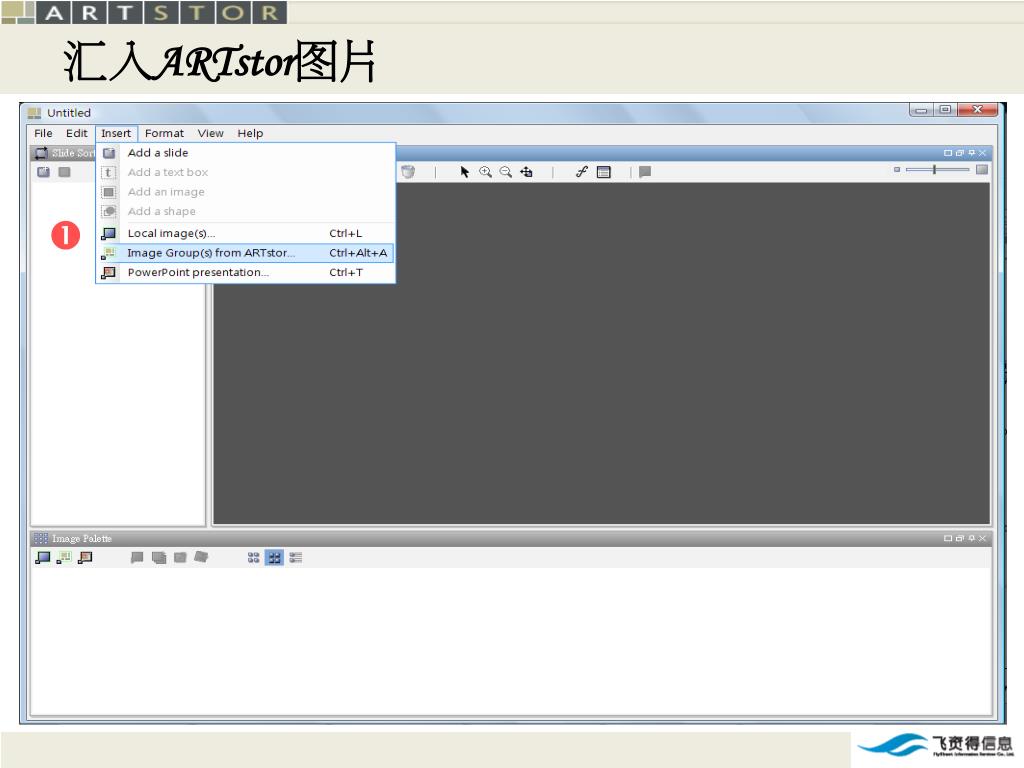
Task: Open the Edit menu
Action: [76, 133]
